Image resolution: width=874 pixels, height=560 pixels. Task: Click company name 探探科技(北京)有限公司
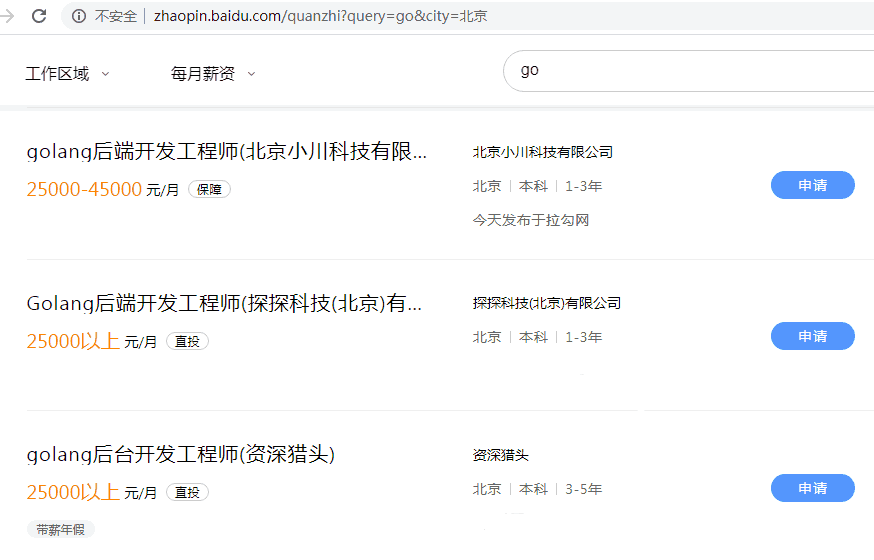546,303
